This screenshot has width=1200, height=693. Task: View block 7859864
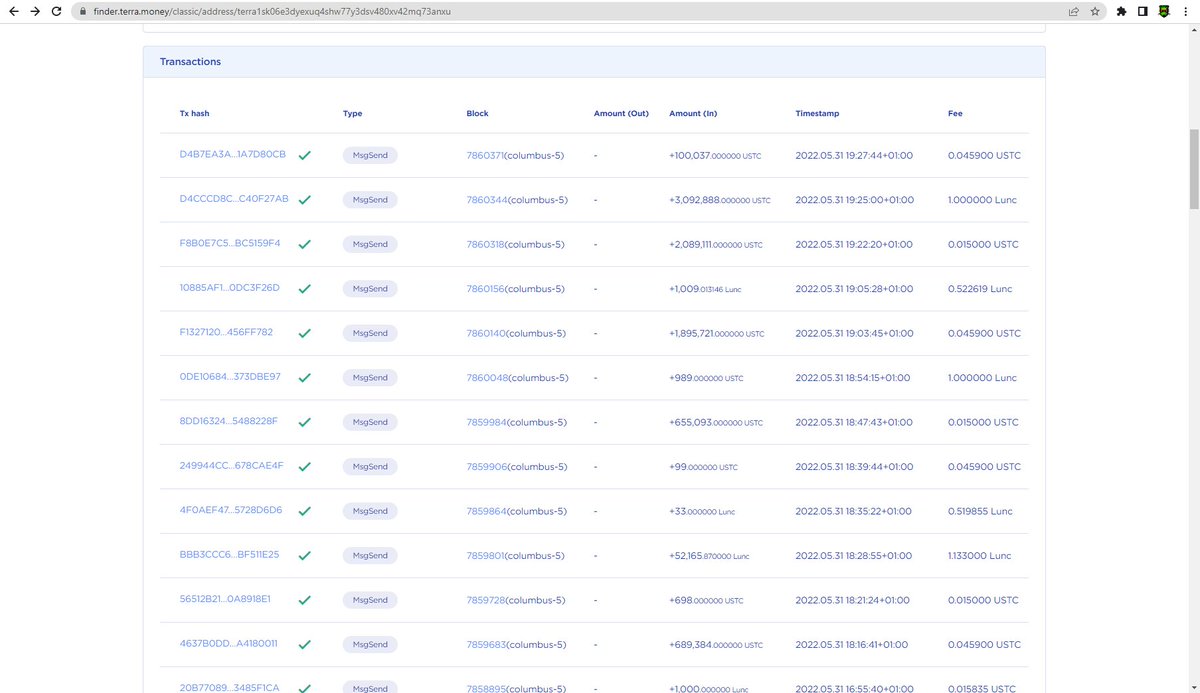point(486,510)
